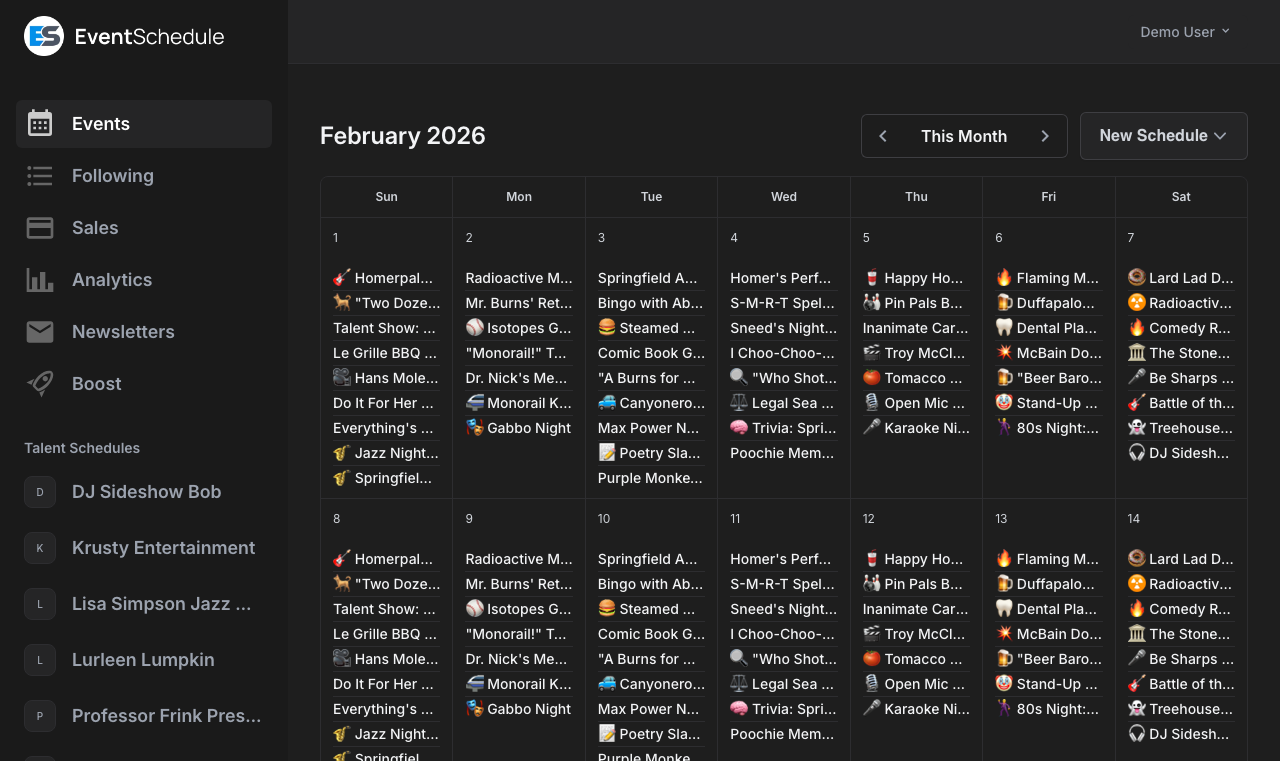The height and width of the screenshot is (761, 1280).
Task: Click the Analytics bar chart icon
Action: click(40, 279)
